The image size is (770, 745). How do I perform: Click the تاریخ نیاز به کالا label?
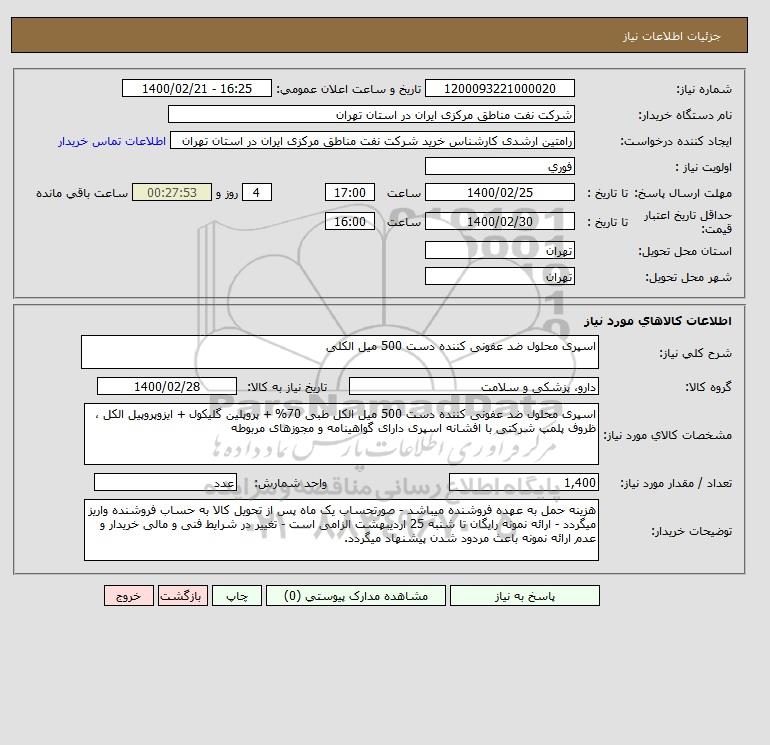287,387
